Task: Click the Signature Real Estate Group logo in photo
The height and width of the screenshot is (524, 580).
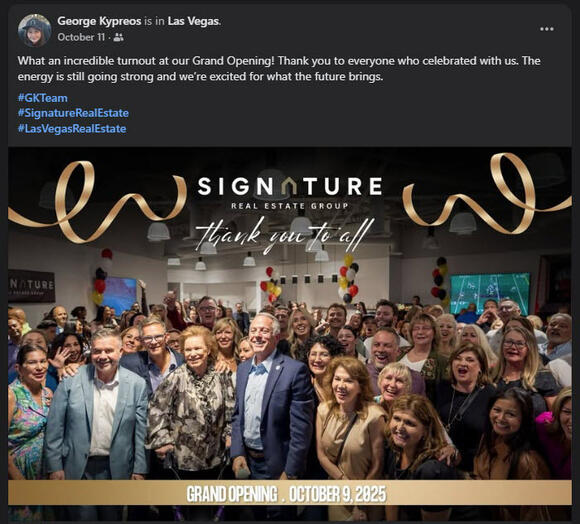Action: 290,192
